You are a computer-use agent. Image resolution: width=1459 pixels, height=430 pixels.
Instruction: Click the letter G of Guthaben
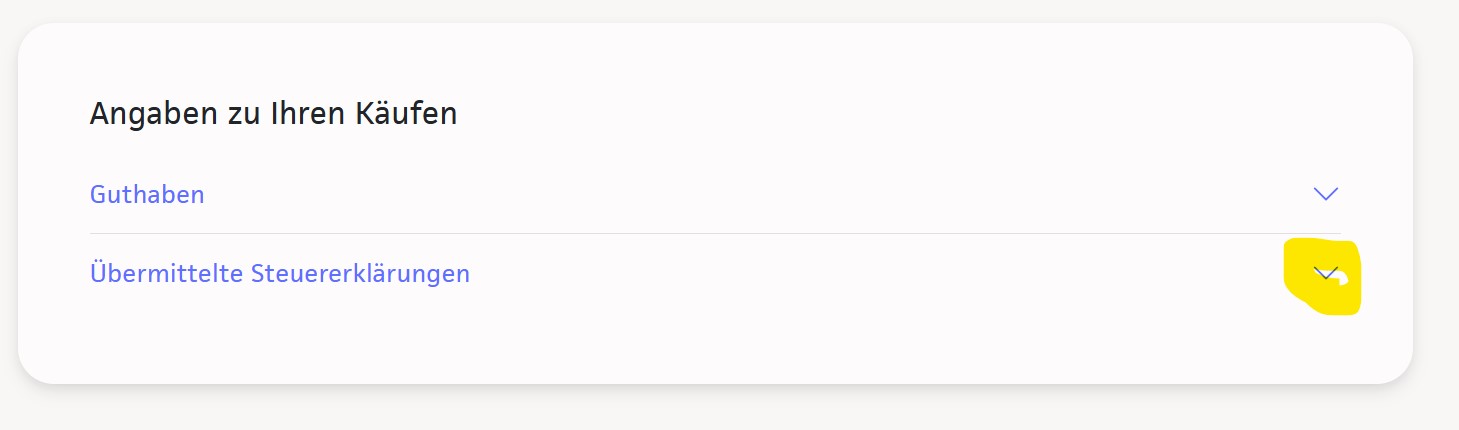pyautogui.click(x=98, y=194)
